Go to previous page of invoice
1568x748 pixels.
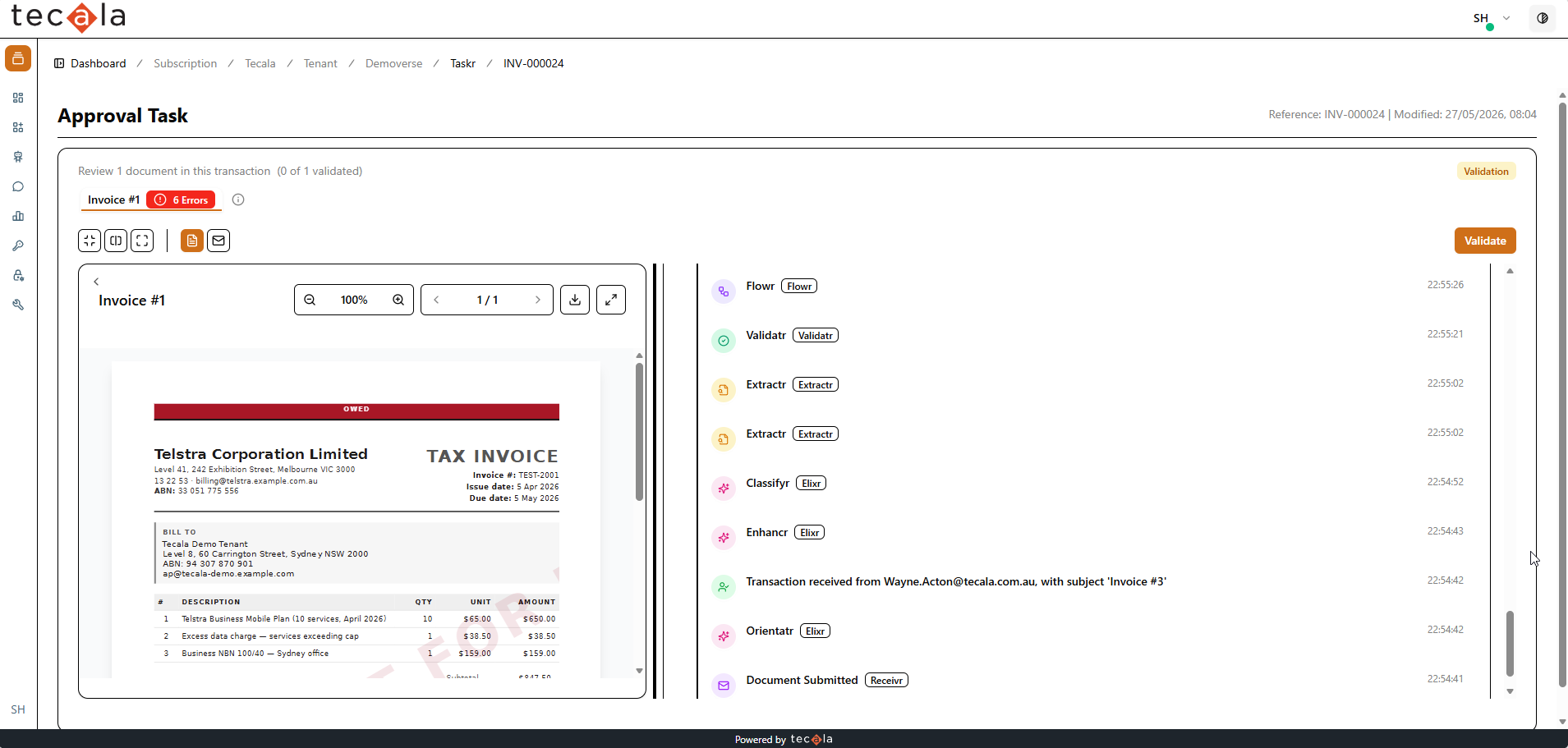[x=436, y=300]
